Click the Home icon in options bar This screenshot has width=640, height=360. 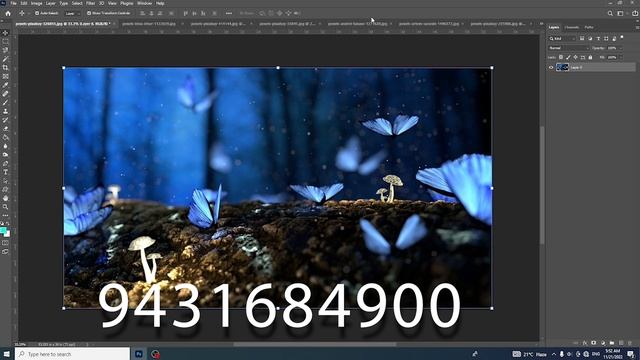coord(8,13)
